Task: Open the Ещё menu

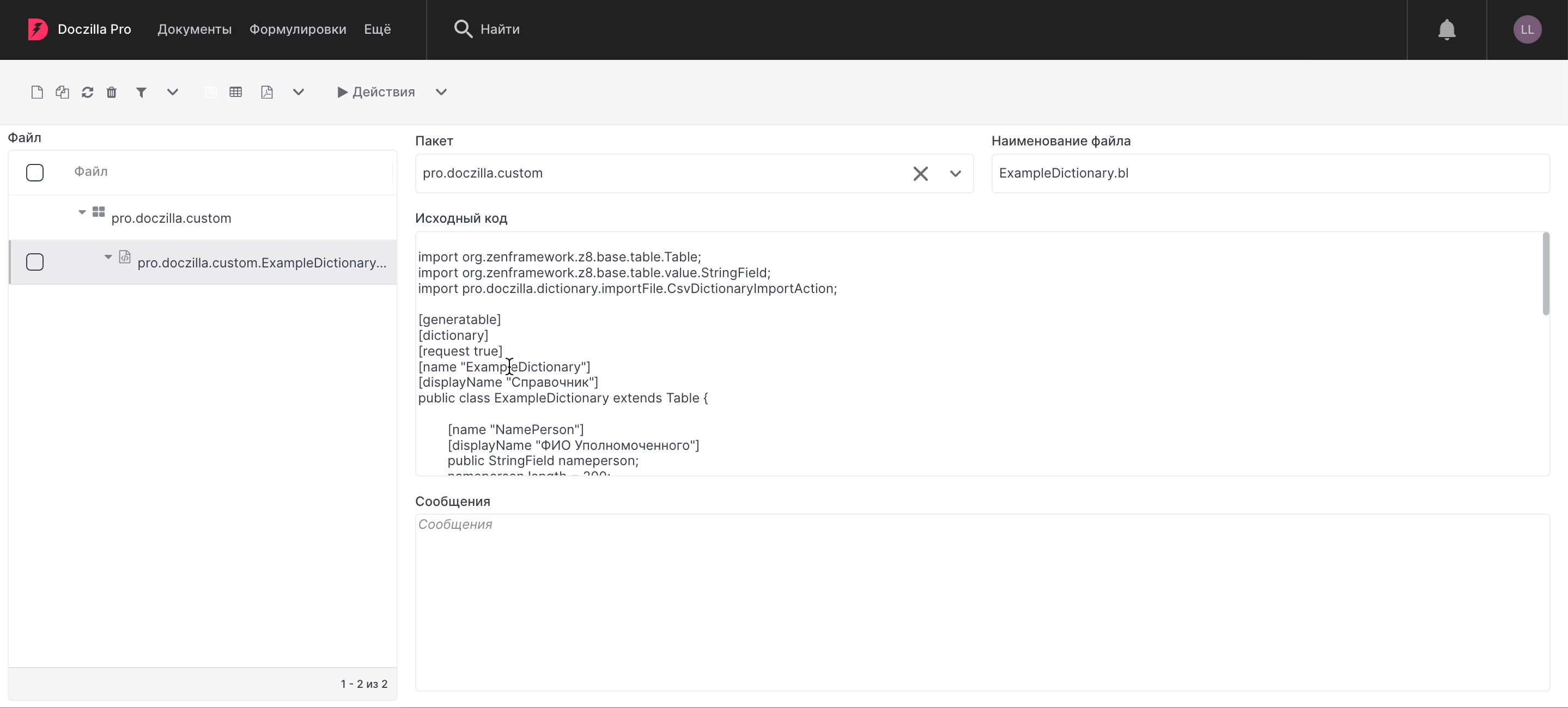Action: 378,29
